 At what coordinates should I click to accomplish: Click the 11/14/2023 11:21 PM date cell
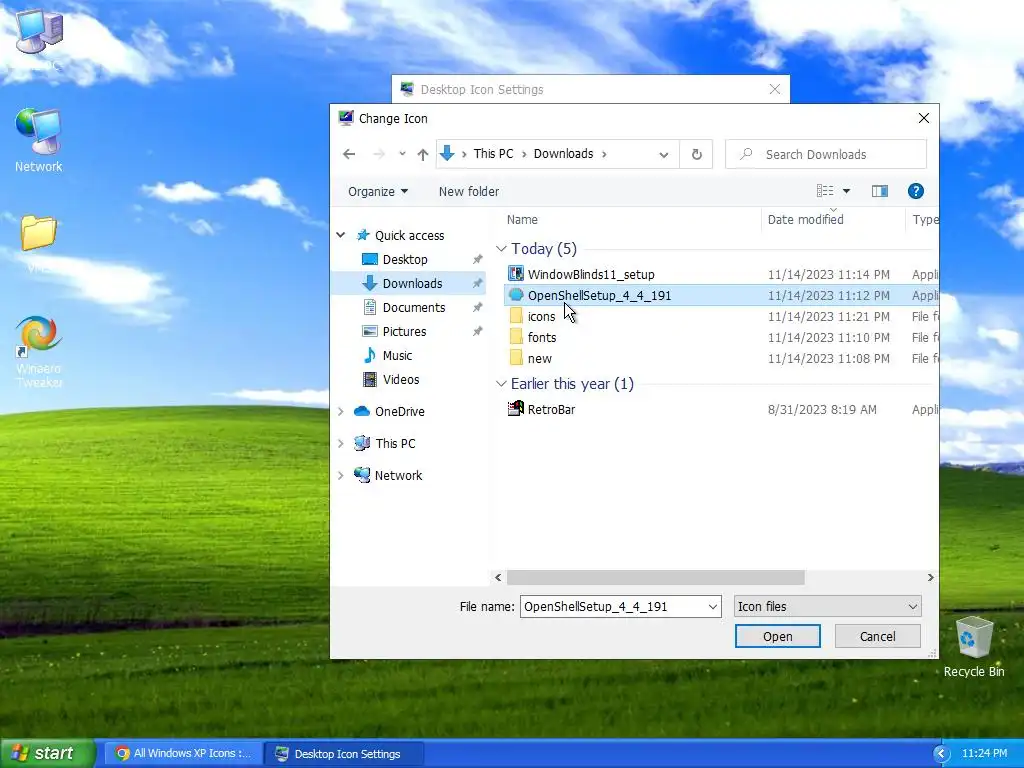point(828,317)
